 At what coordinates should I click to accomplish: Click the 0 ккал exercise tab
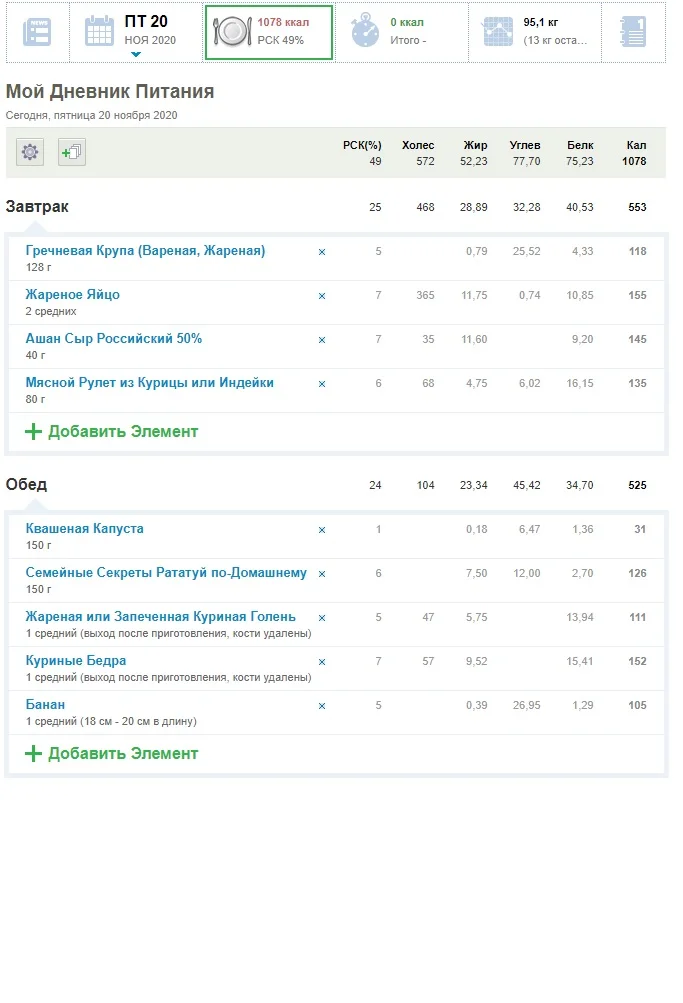(402, 32)
